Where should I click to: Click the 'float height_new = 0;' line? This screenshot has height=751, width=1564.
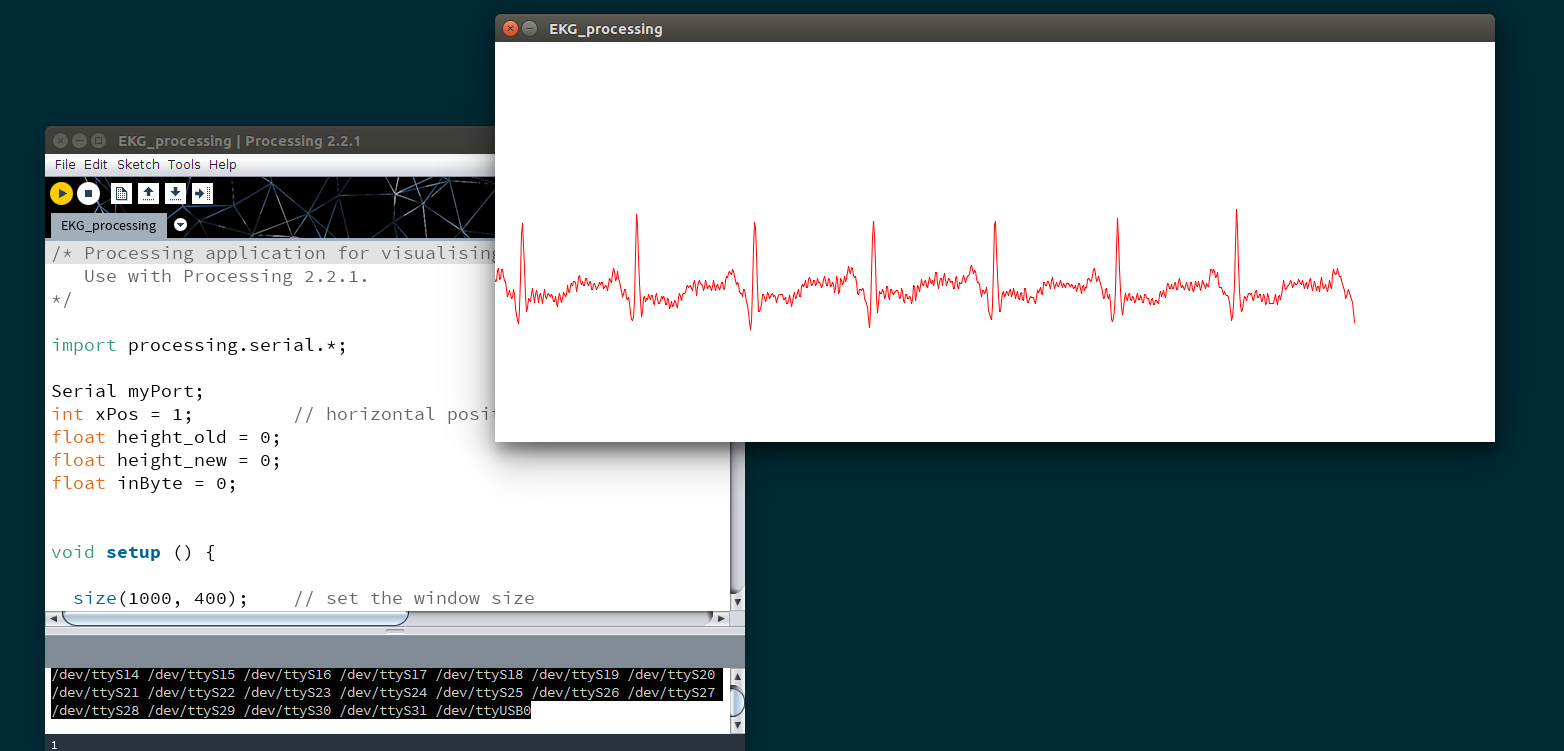pos(166,460)
